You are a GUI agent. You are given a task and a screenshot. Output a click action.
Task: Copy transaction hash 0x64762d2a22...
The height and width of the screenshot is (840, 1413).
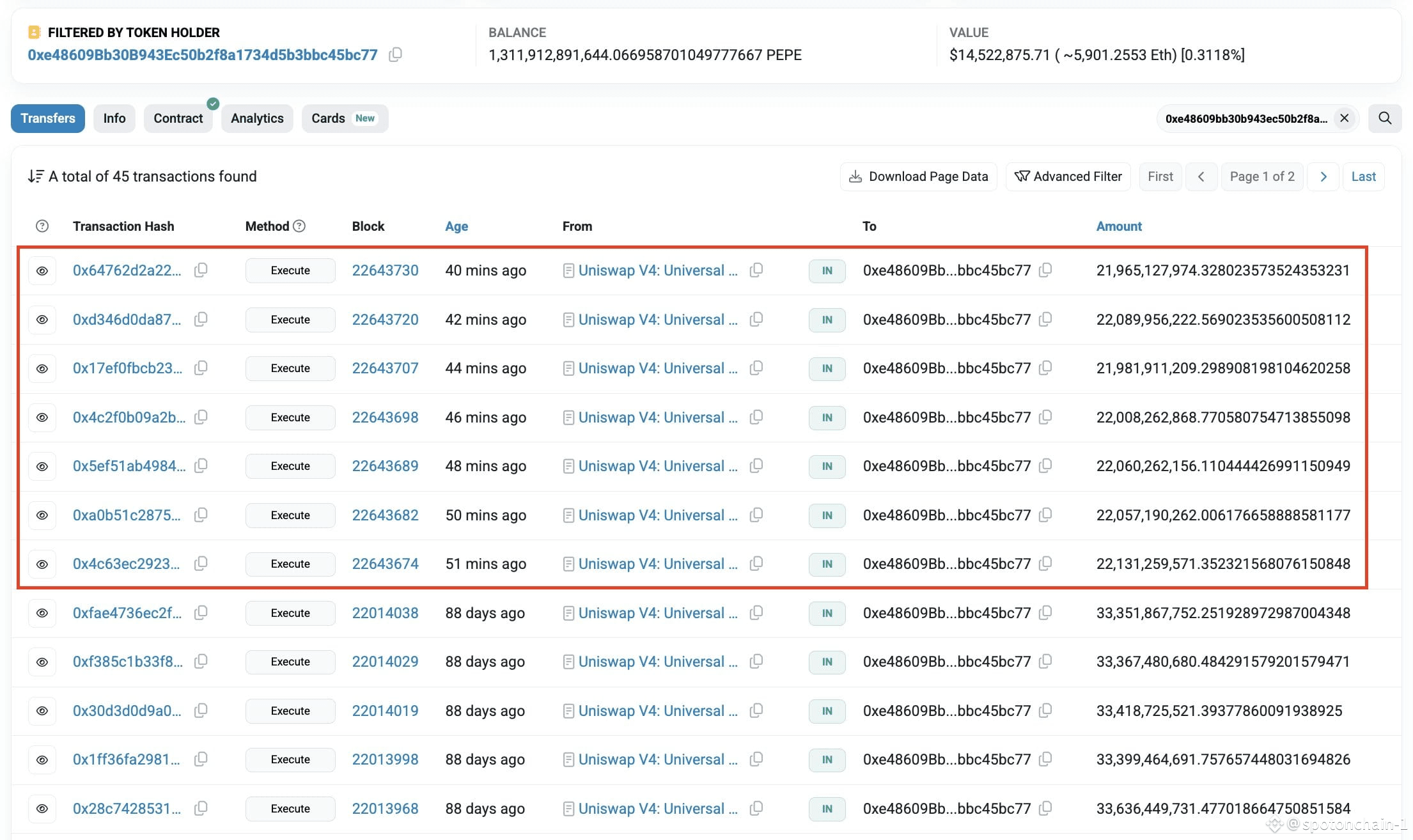201,270
